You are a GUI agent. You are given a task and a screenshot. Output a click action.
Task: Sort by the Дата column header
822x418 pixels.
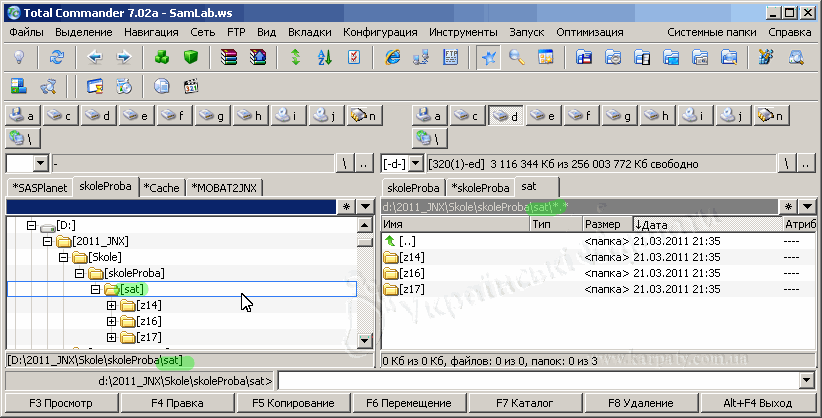pos(708,224)
